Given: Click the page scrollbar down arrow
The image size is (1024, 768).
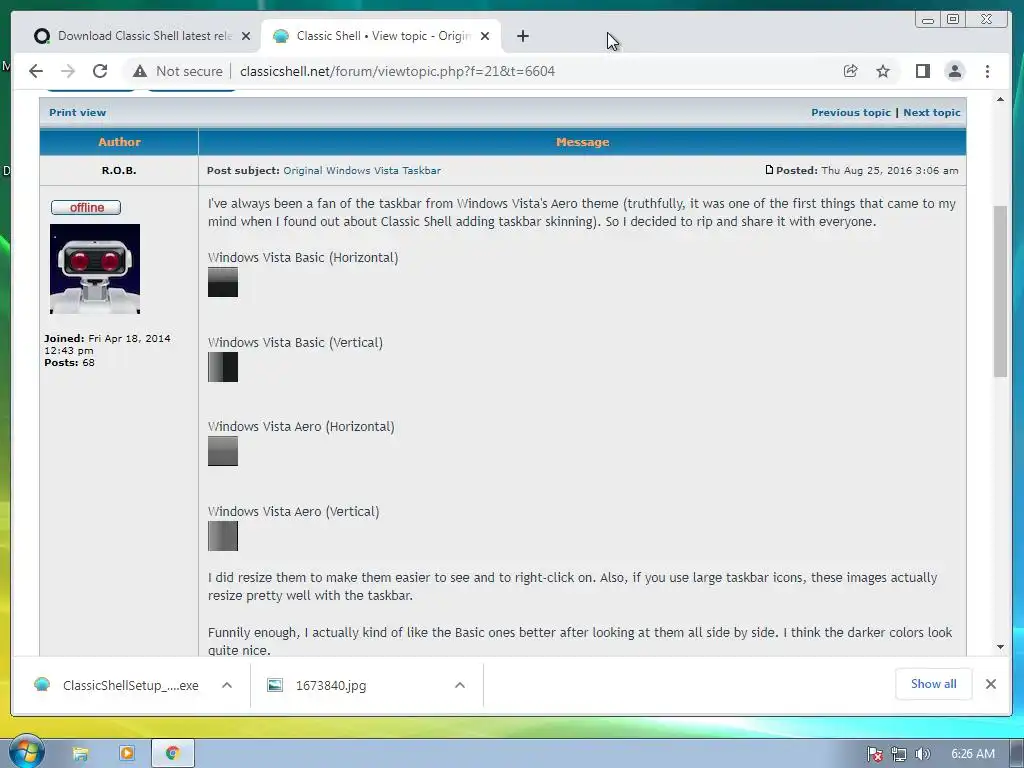Looking at the screenshot, I should (1000, 647).
